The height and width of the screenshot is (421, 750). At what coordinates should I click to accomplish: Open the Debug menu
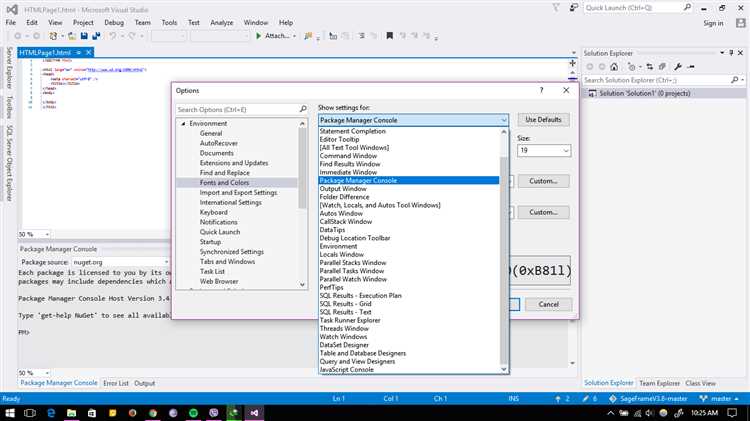pyautogui.click(x=114, y=22)
